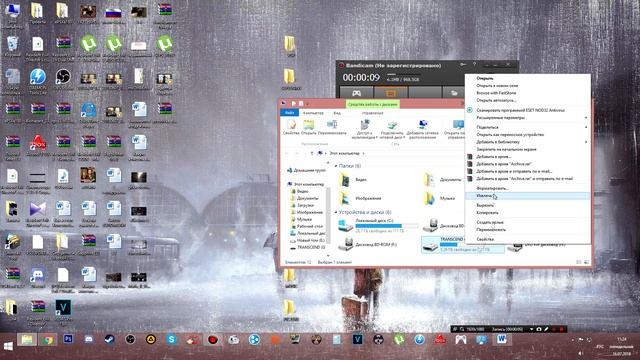Viewport: 640px width, 360px height.
Task: Open Изображения folder in main pane
Action: pyautogui.click(x=360, y=198)
